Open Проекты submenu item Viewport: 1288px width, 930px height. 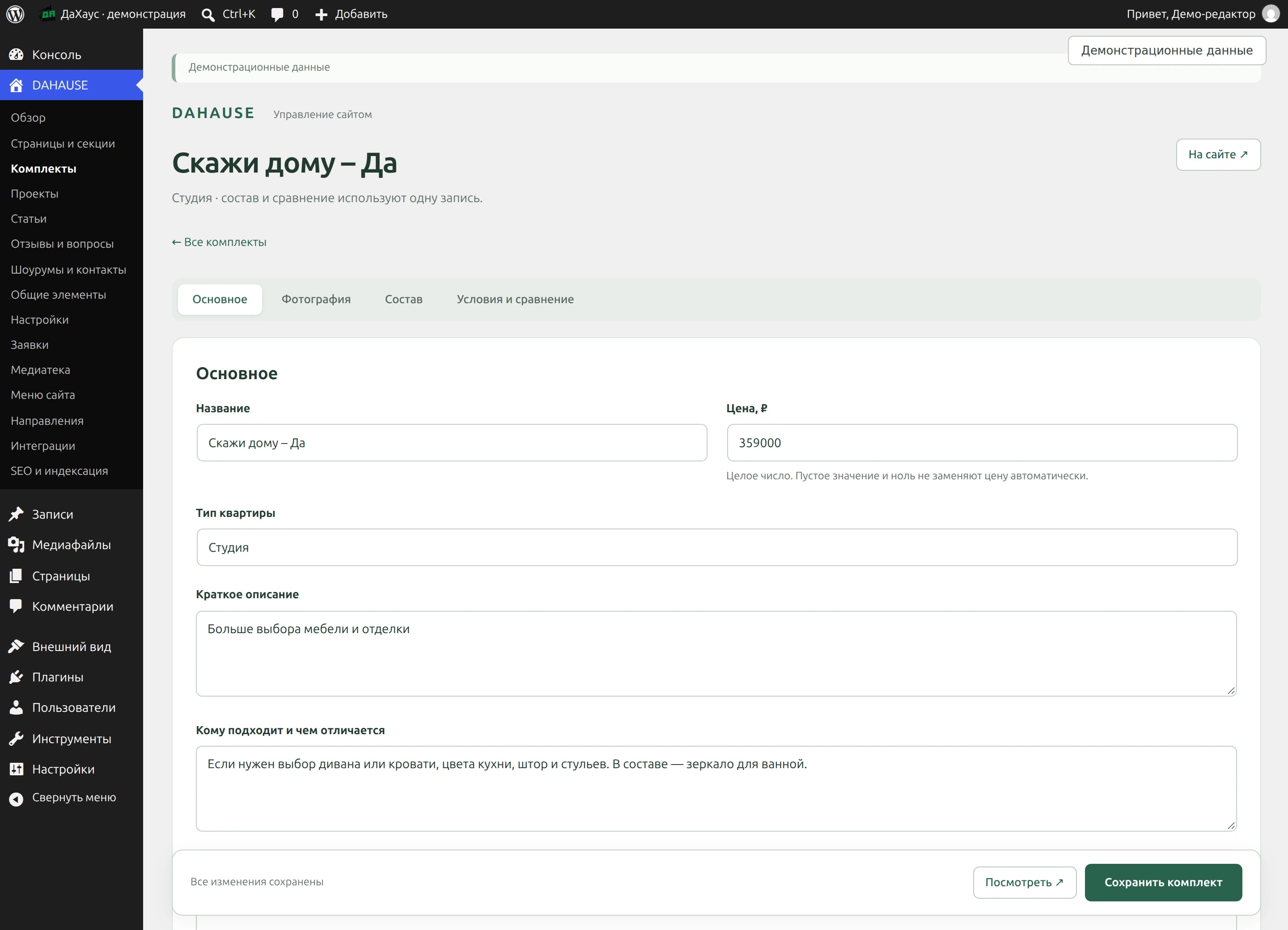pos(34,194)
